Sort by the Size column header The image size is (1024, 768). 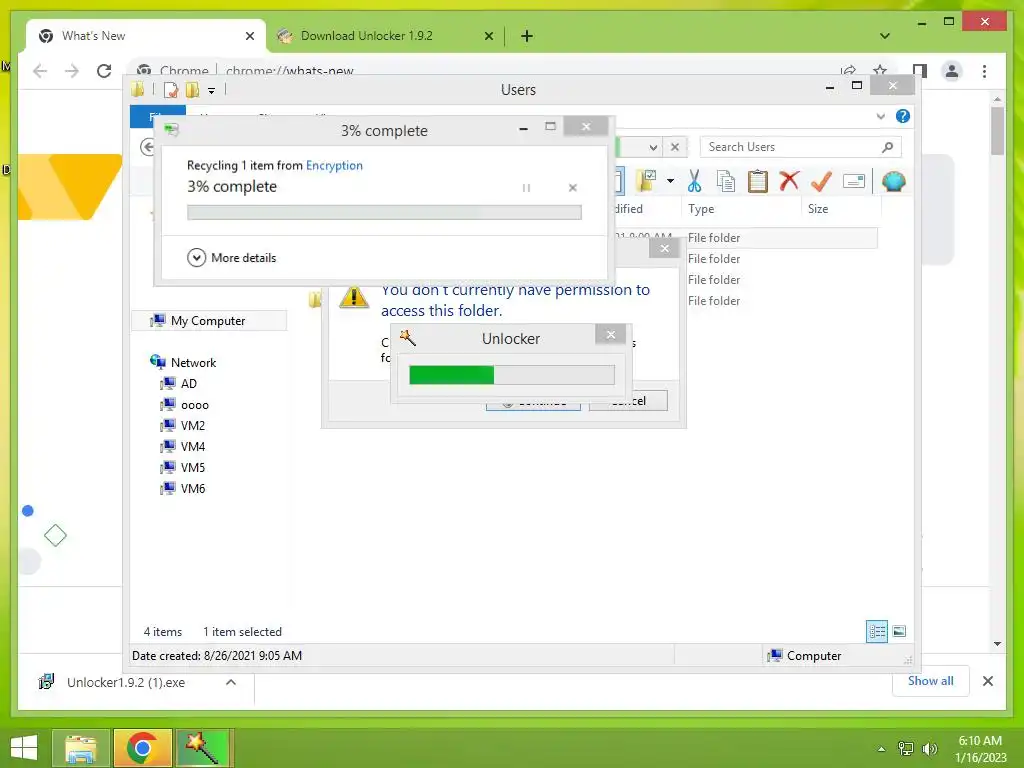(x=841, y=209)
